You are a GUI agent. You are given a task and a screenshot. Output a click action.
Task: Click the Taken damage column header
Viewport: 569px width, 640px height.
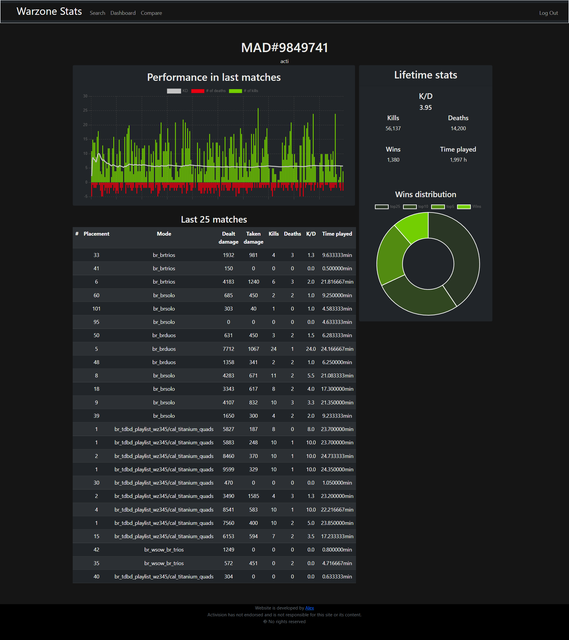[253, 238]
